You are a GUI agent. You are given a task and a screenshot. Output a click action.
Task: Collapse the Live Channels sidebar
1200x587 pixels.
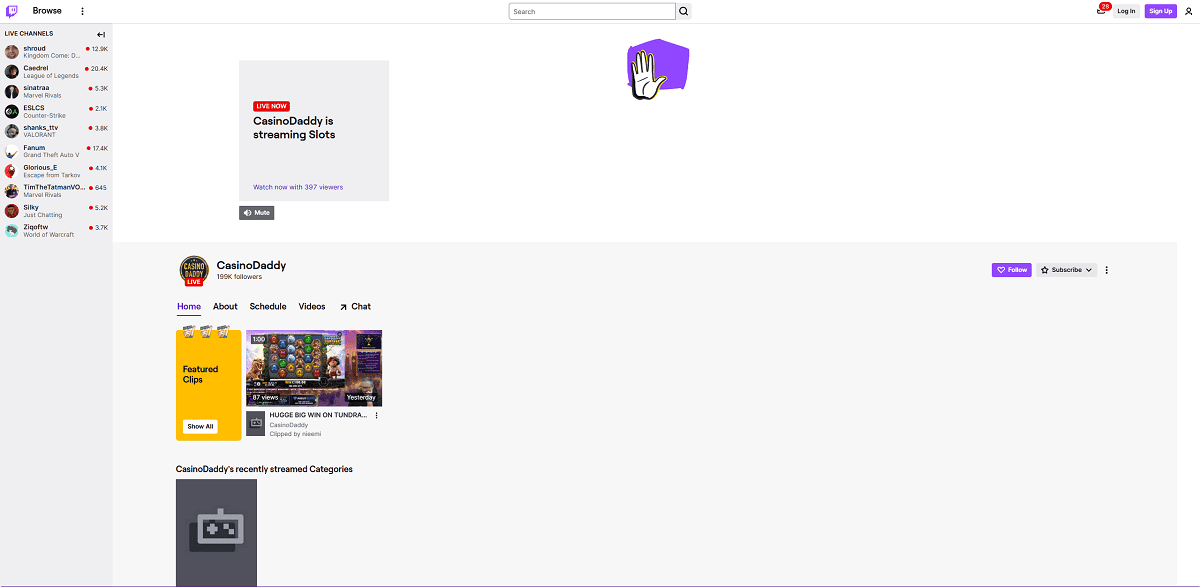coord(101,34)
